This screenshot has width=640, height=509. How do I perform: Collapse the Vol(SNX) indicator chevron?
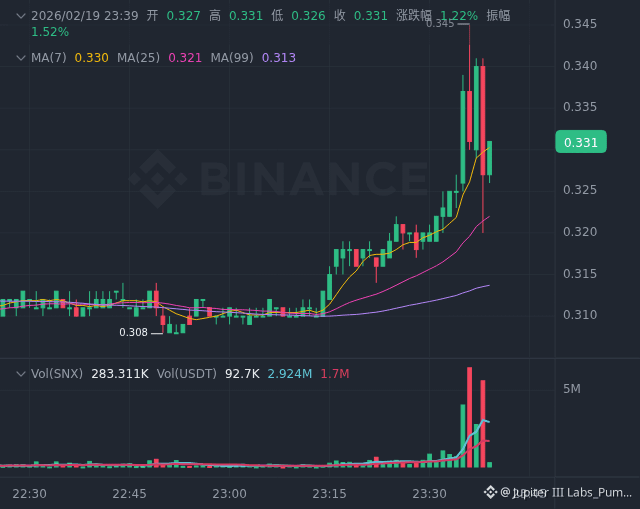click(21, 374)
